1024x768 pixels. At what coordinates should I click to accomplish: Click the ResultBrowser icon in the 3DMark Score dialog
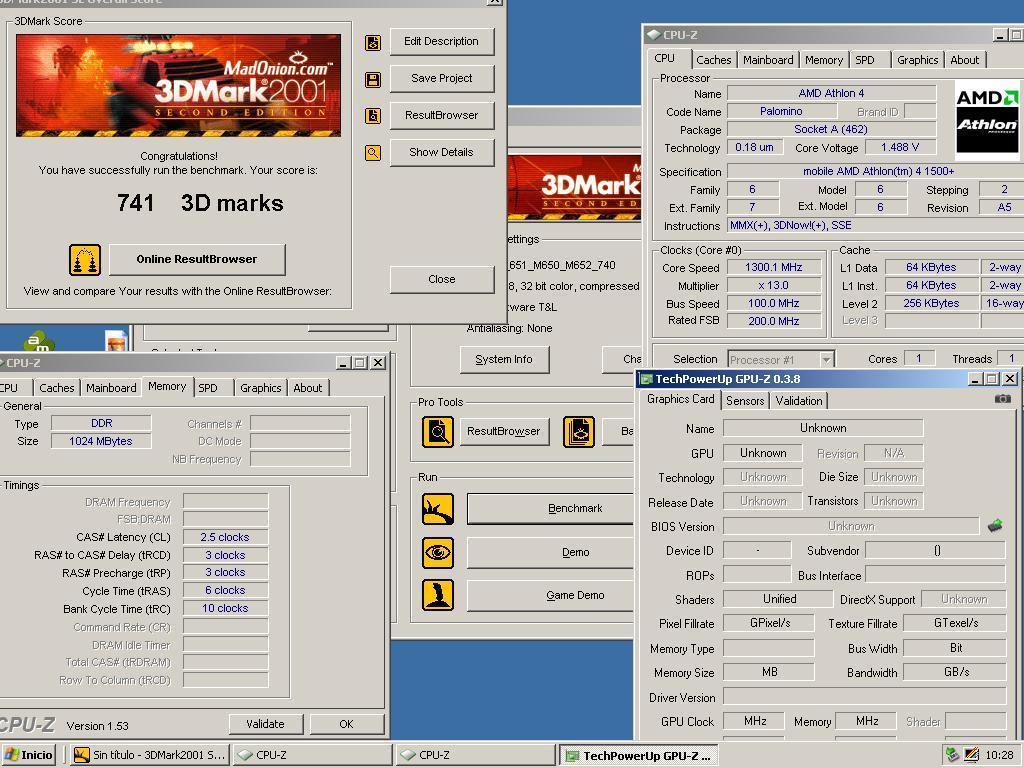[x=373, y=116]
